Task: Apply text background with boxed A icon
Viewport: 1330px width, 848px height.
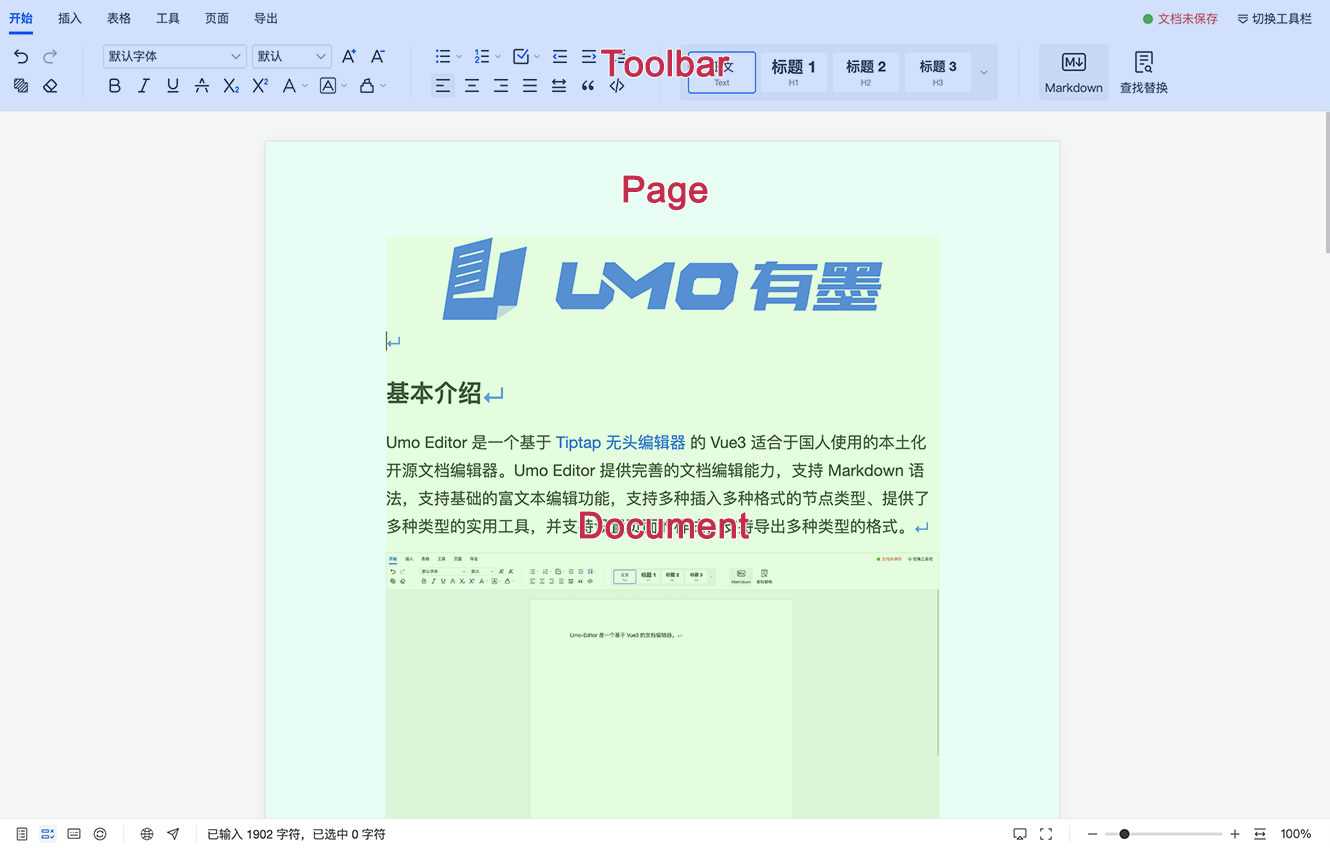Action: coord(327,86)
